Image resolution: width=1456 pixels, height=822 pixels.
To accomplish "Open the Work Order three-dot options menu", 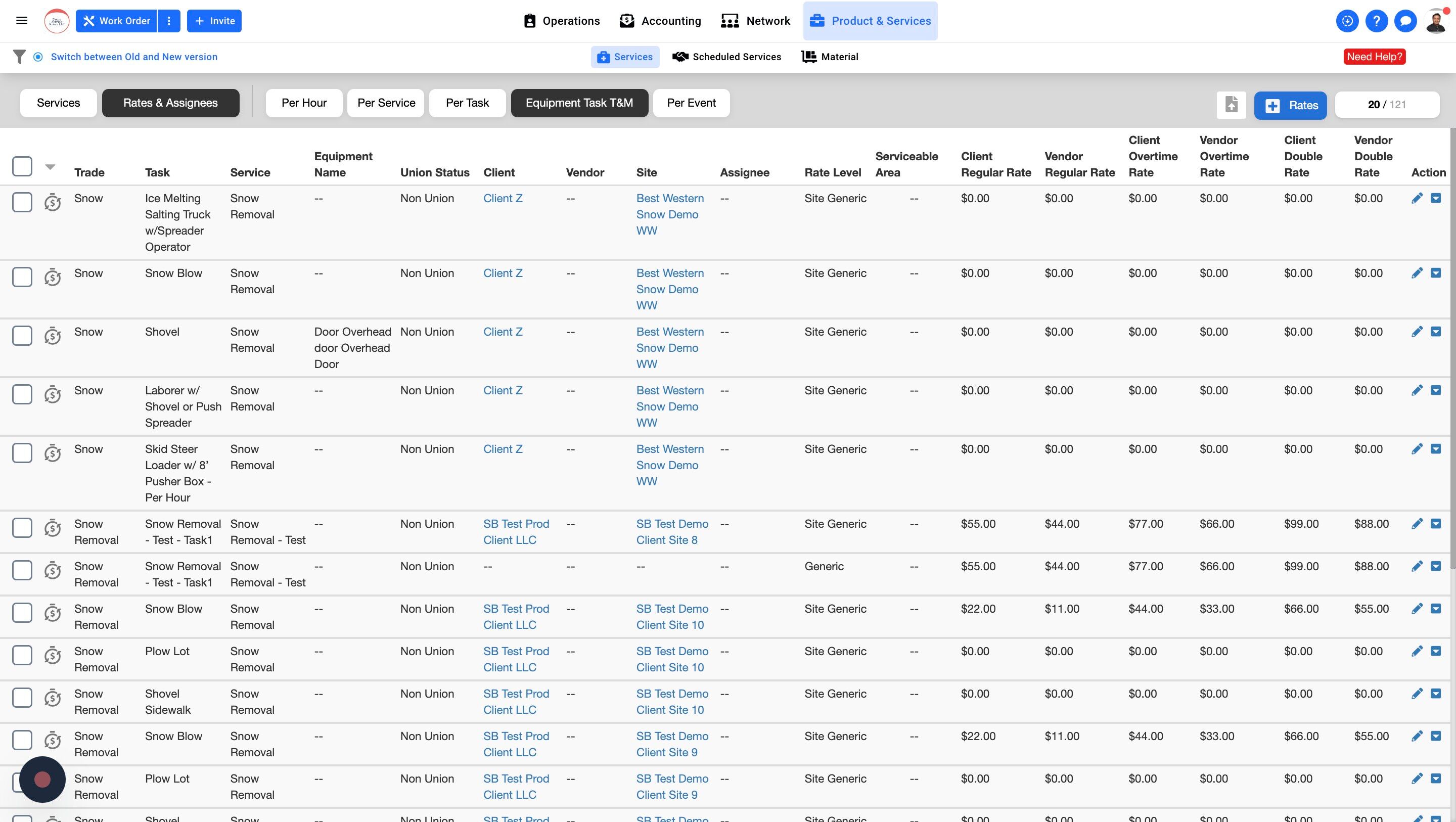I will 168,21.
